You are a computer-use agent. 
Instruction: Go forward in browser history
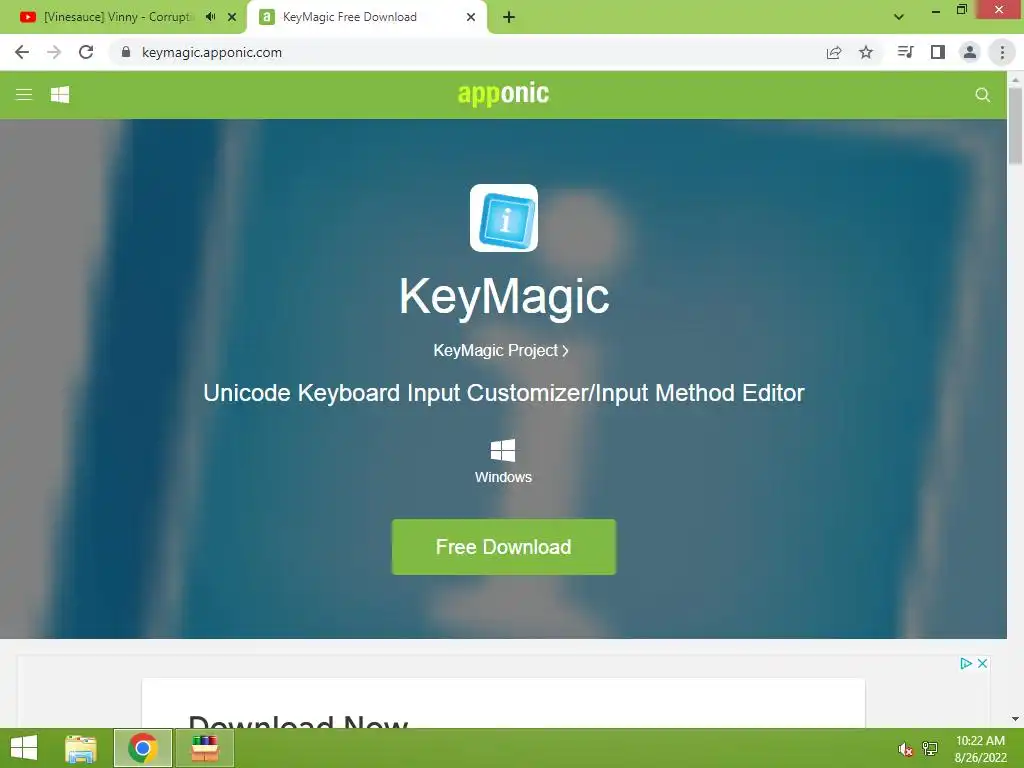point(54,52)
